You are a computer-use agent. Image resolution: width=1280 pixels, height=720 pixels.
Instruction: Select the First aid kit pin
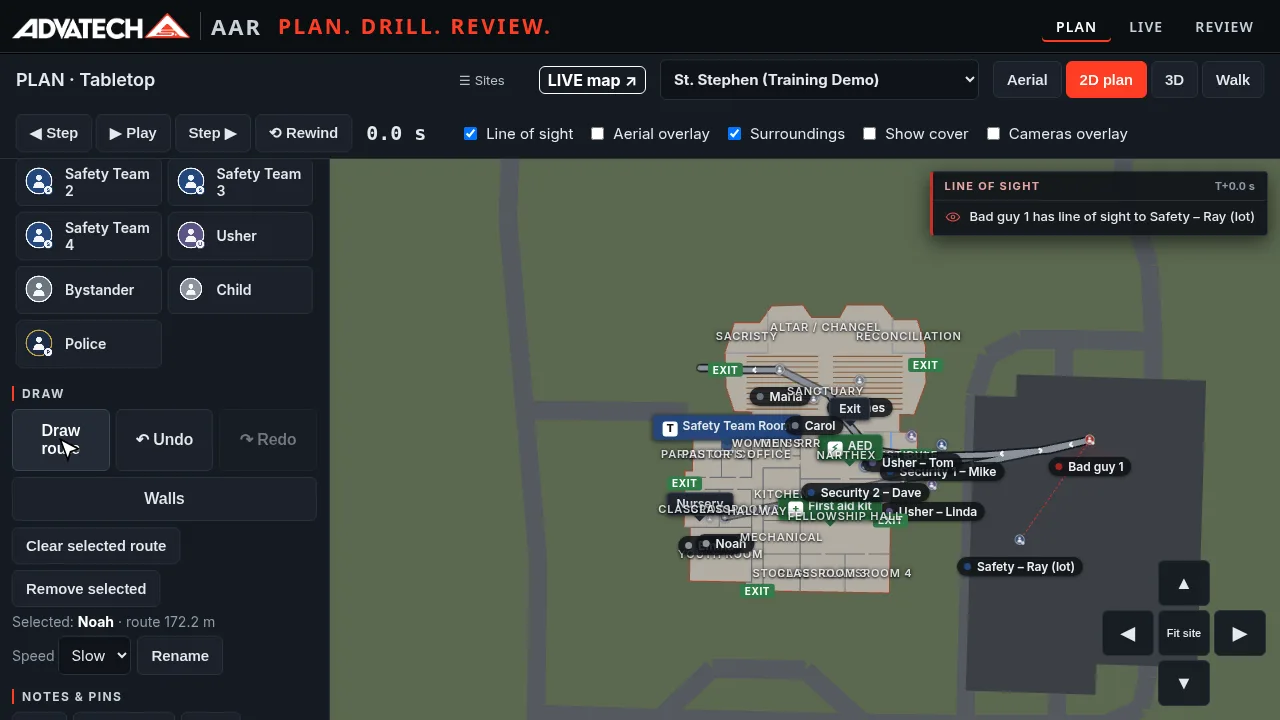(x=830, y=507)
